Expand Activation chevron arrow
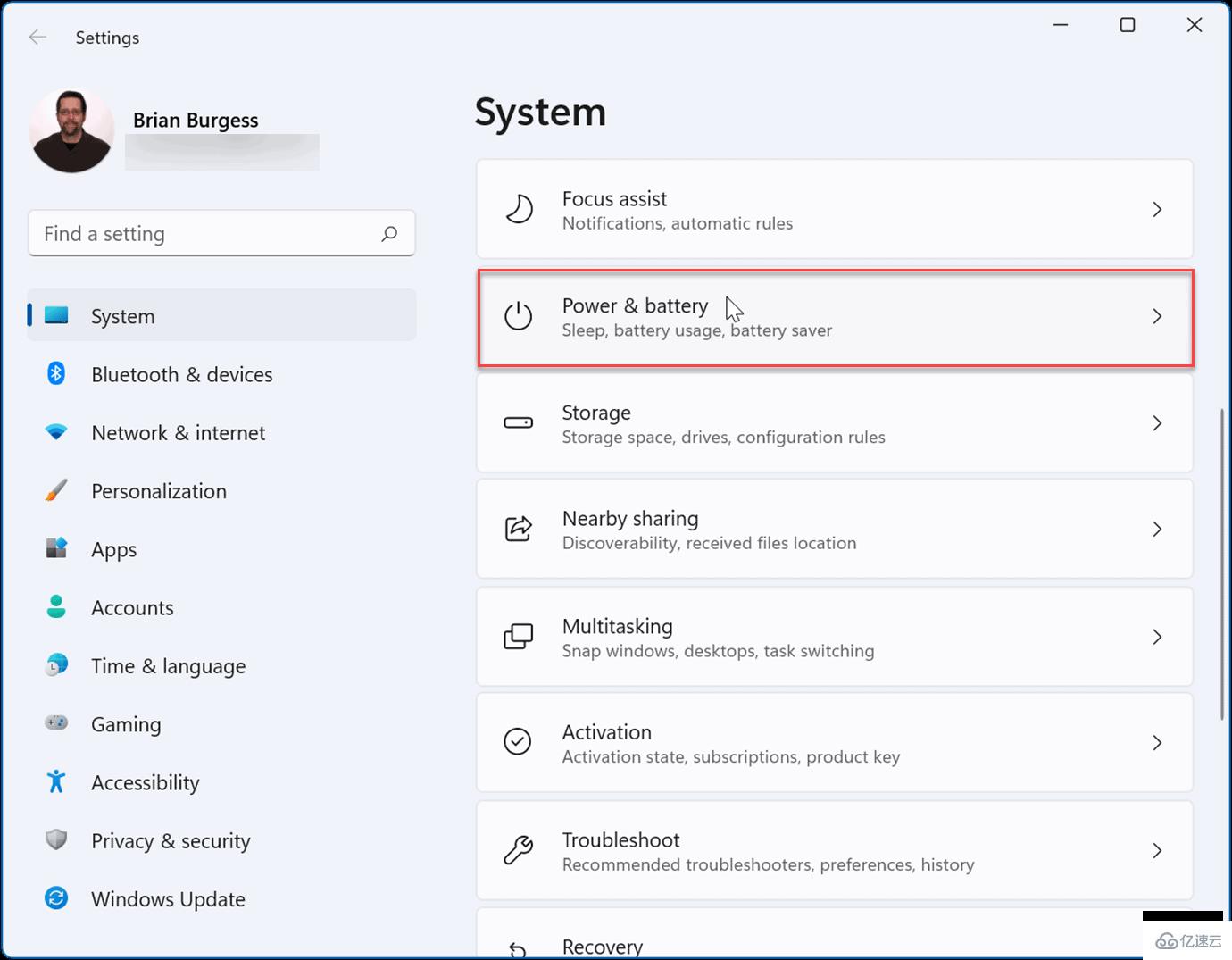This screenshot has width=1232, height=960. tap(1157, 742)
